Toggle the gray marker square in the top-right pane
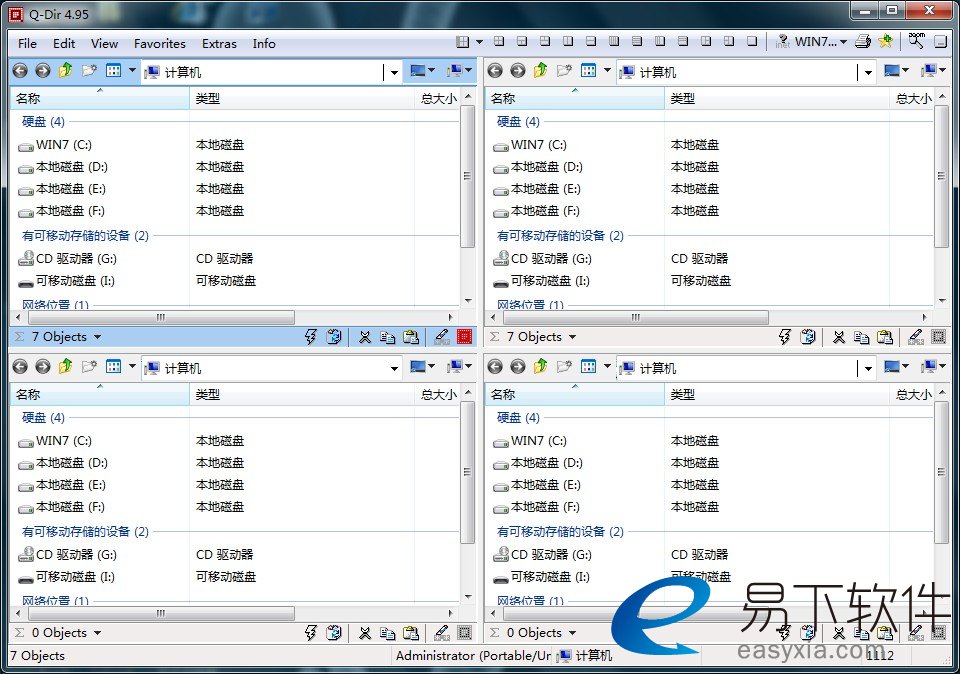This screenshot has height=674, width=960. pyautogui.click(x=939, y=337)
